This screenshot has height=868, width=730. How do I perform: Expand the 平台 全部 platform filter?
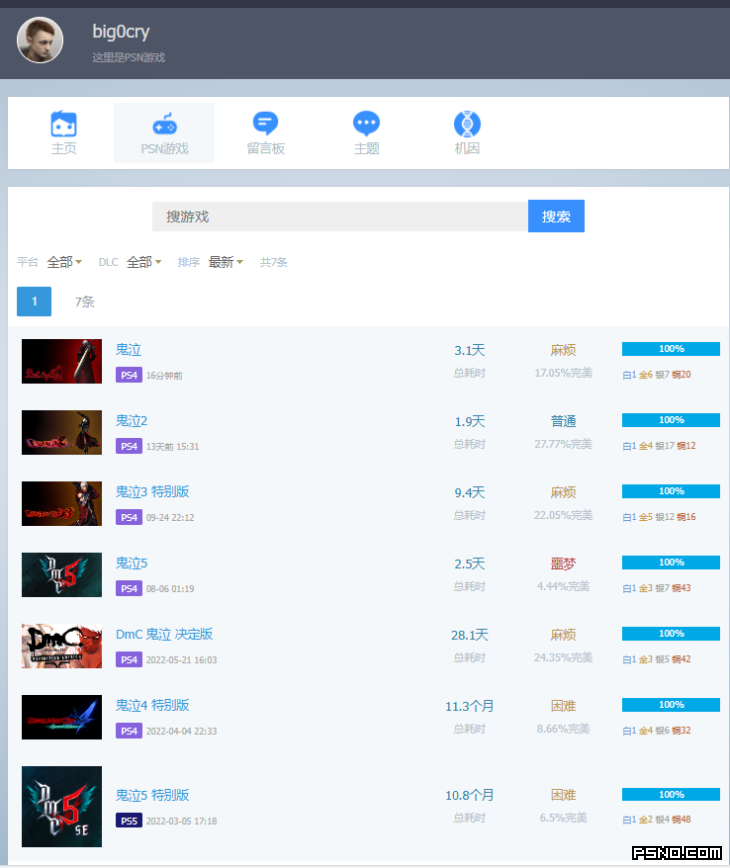tap(64, 262)
